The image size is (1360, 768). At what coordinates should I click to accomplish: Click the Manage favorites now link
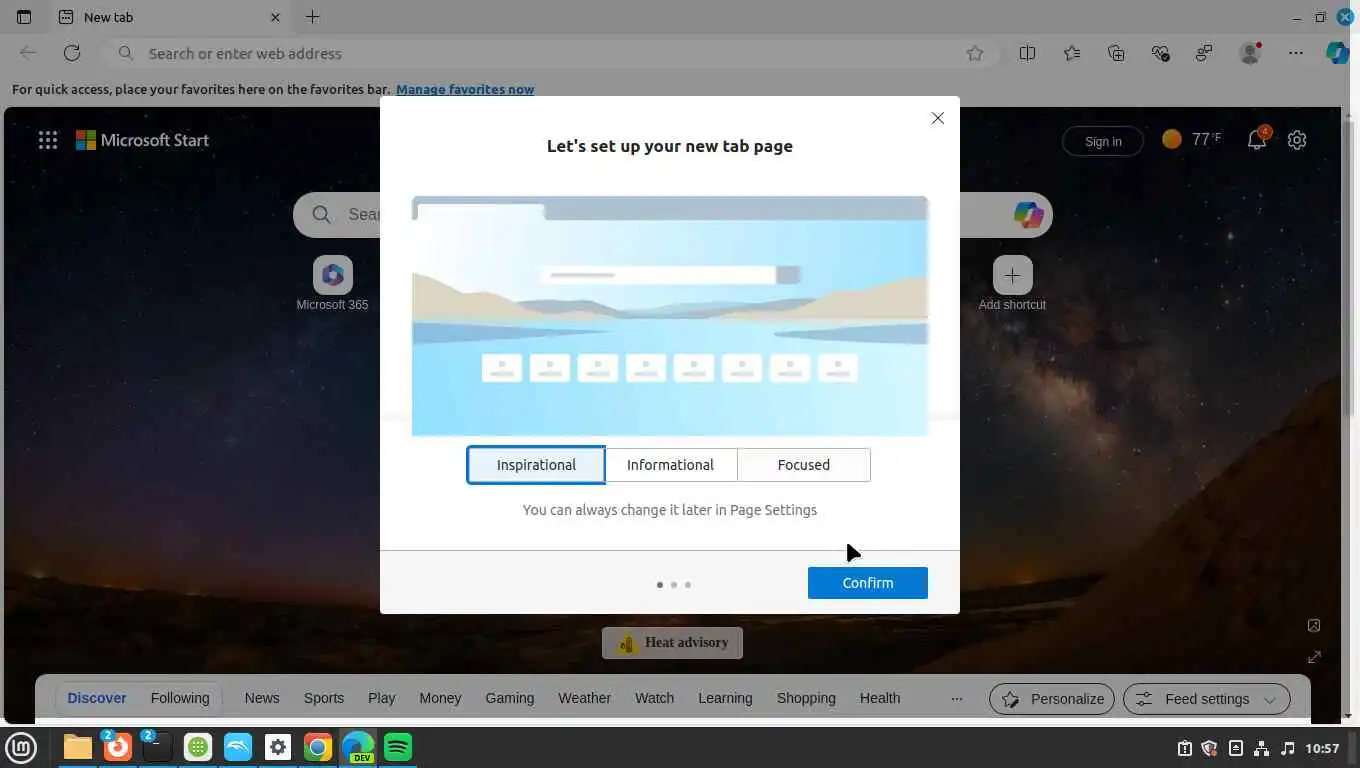click(465, 89)
